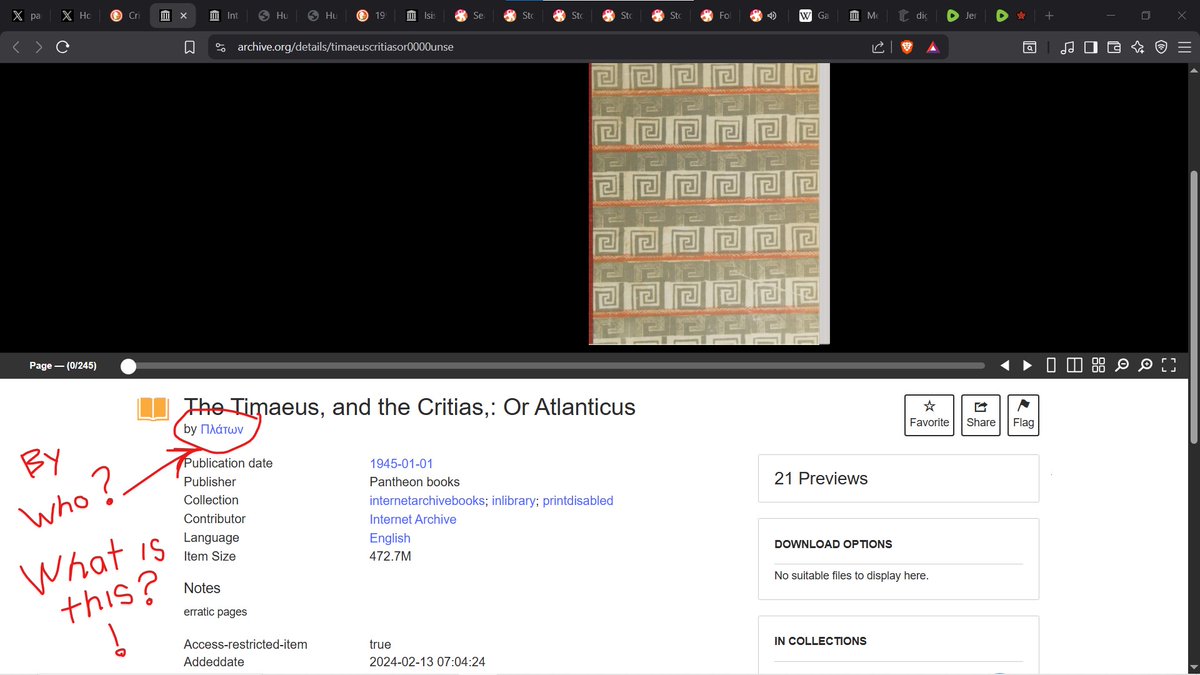Switch to the 'Cri' tab
The width and height of the screenshot is (1200, 675).
pos(125,16)
